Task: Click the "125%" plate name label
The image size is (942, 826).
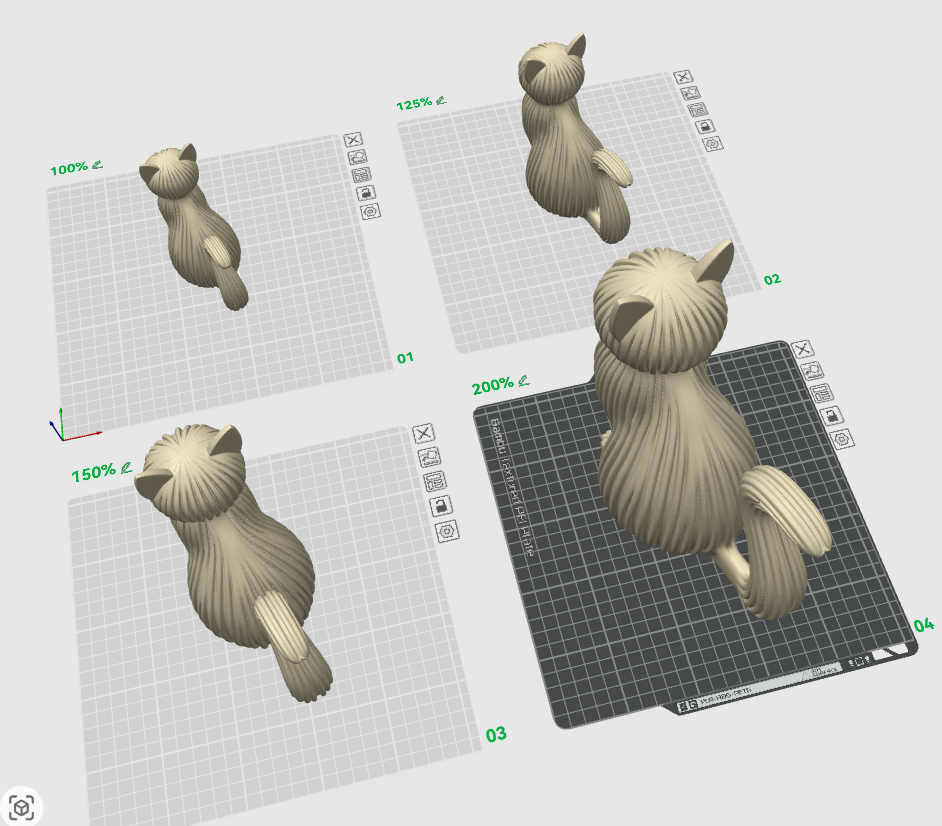Action: (414, 104)
